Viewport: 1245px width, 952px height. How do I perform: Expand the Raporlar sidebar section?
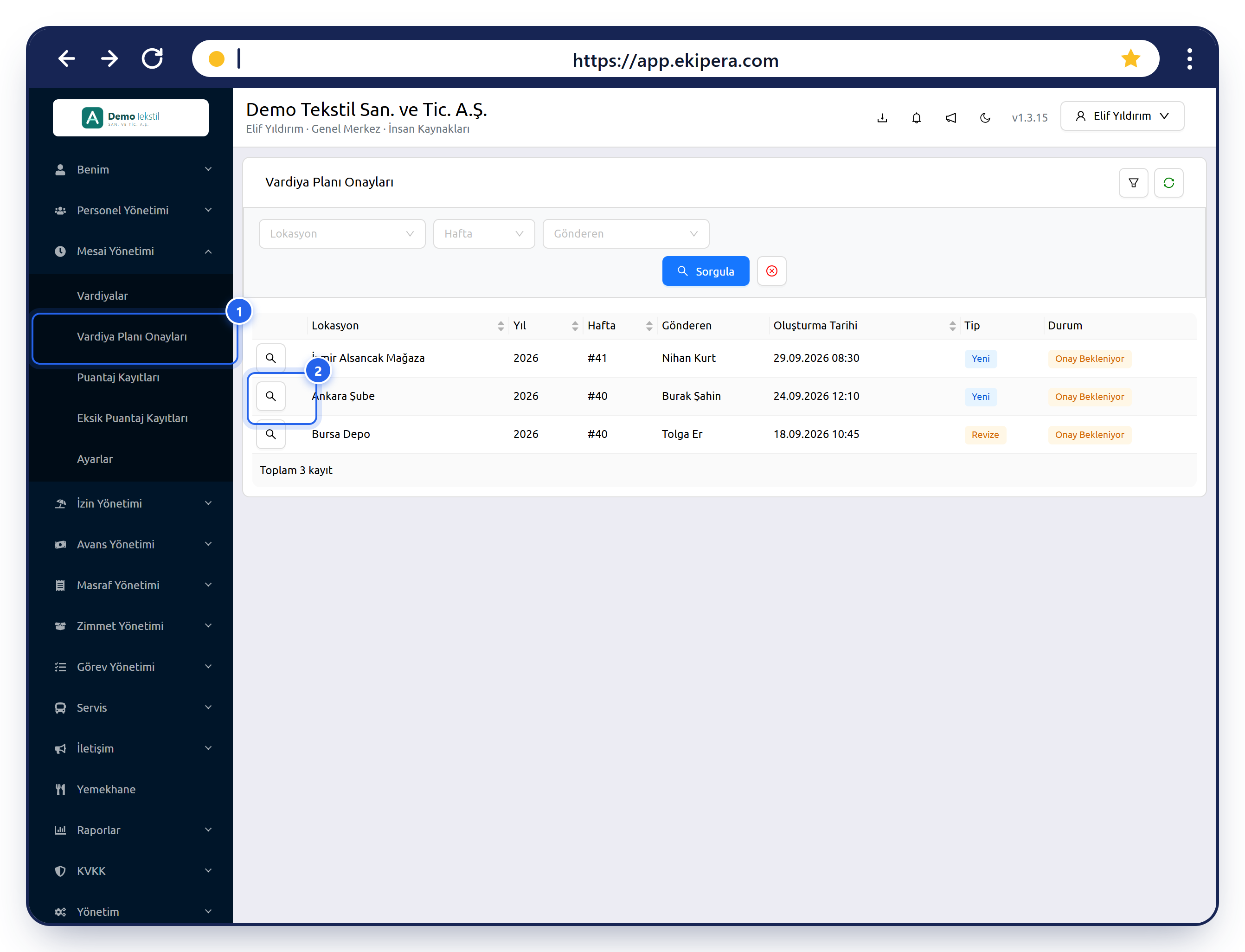click(131, 830)
